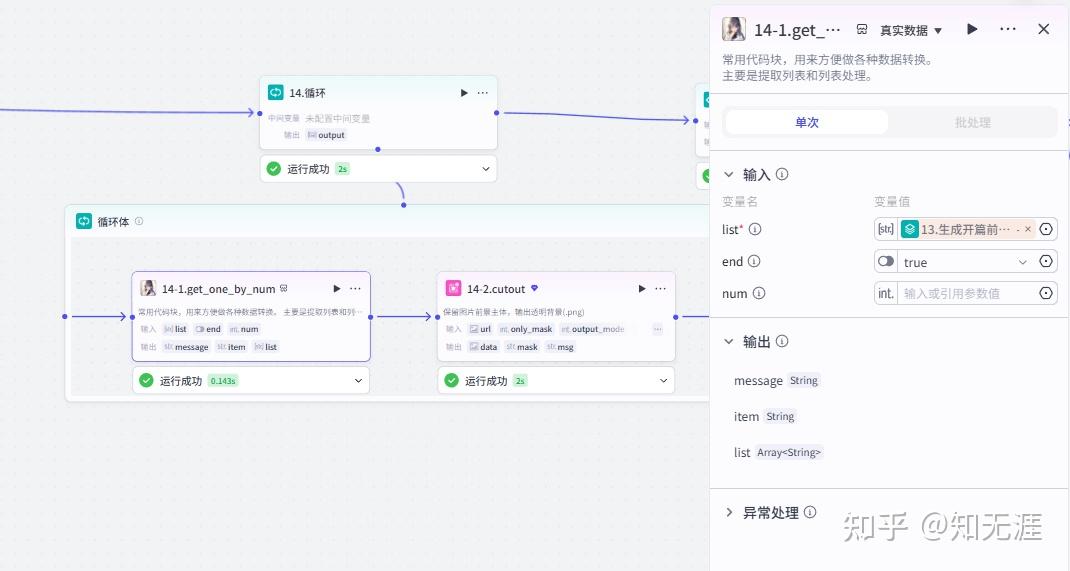This screenshot has height=571, width=1070.
Task: Switch to 单次 tab
Action: coord(807,122)
